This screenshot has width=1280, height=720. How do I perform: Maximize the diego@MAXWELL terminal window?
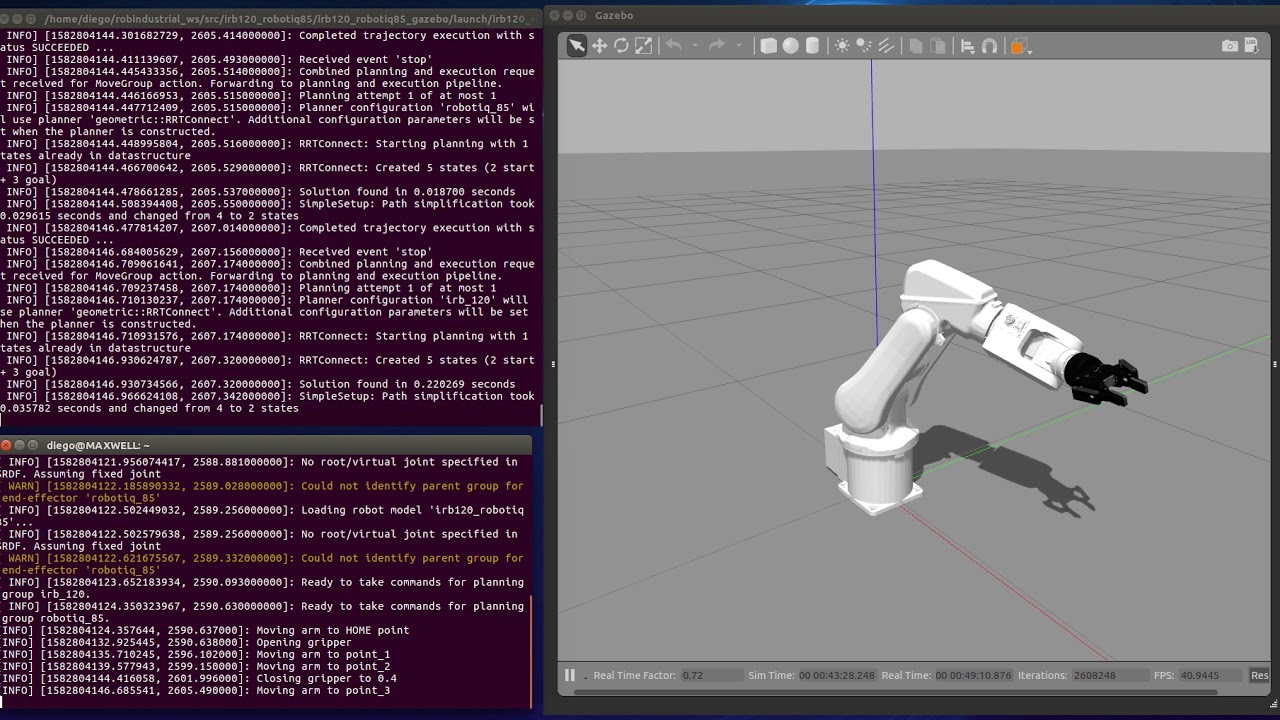pos(33,445)
